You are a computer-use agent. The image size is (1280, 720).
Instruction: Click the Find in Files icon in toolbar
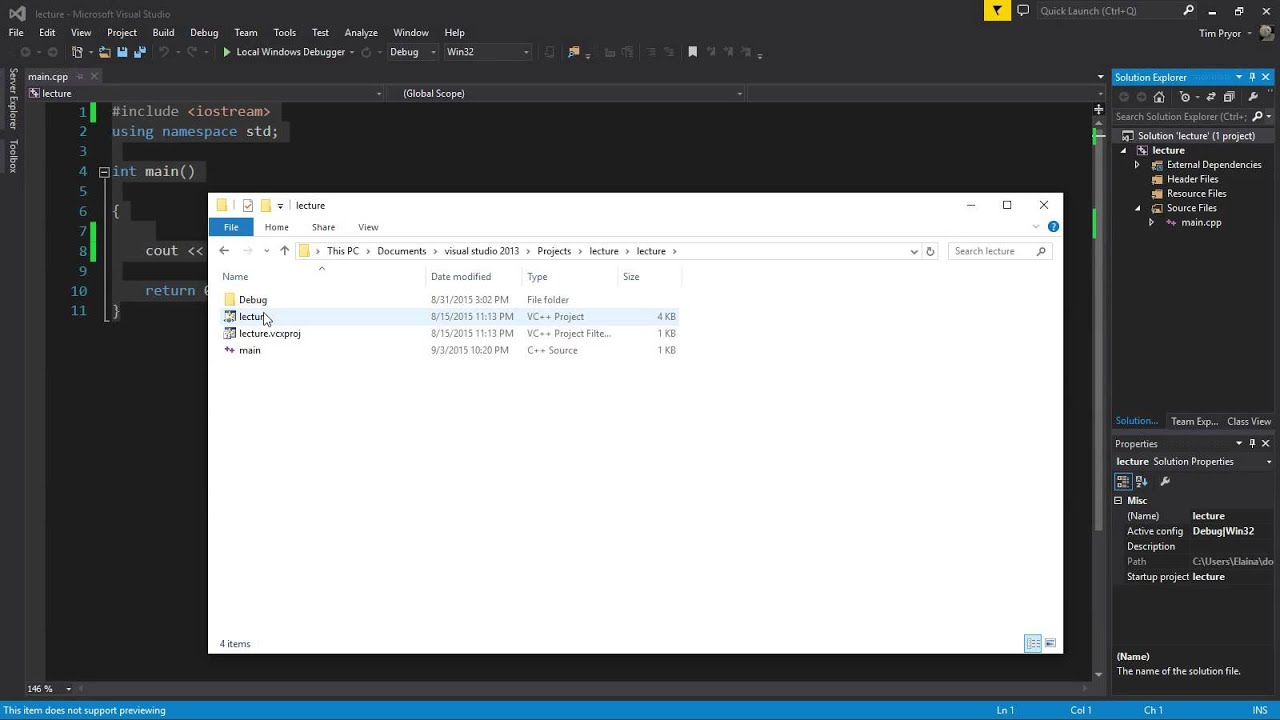(x=573, y=52)
